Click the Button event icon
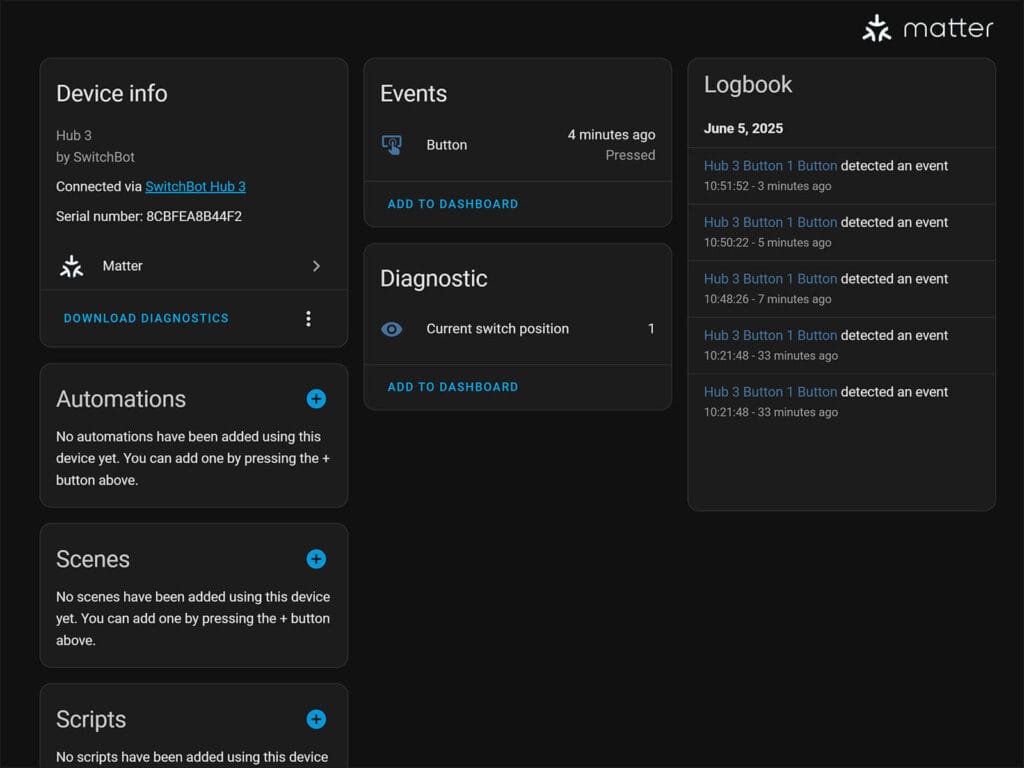Screen dimensions: 1024x768 point(392,145)
